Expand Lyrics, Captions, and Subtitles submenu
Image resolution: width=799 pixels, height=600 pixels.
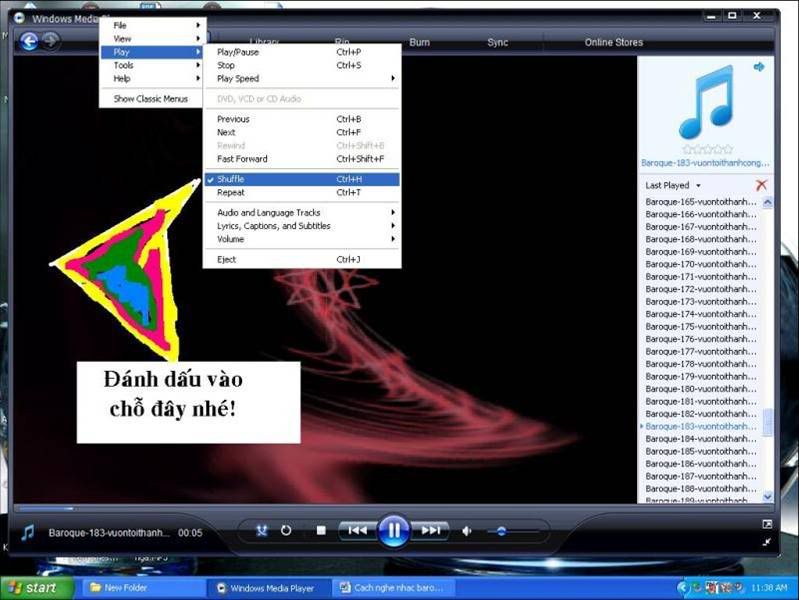pos(302,226)
